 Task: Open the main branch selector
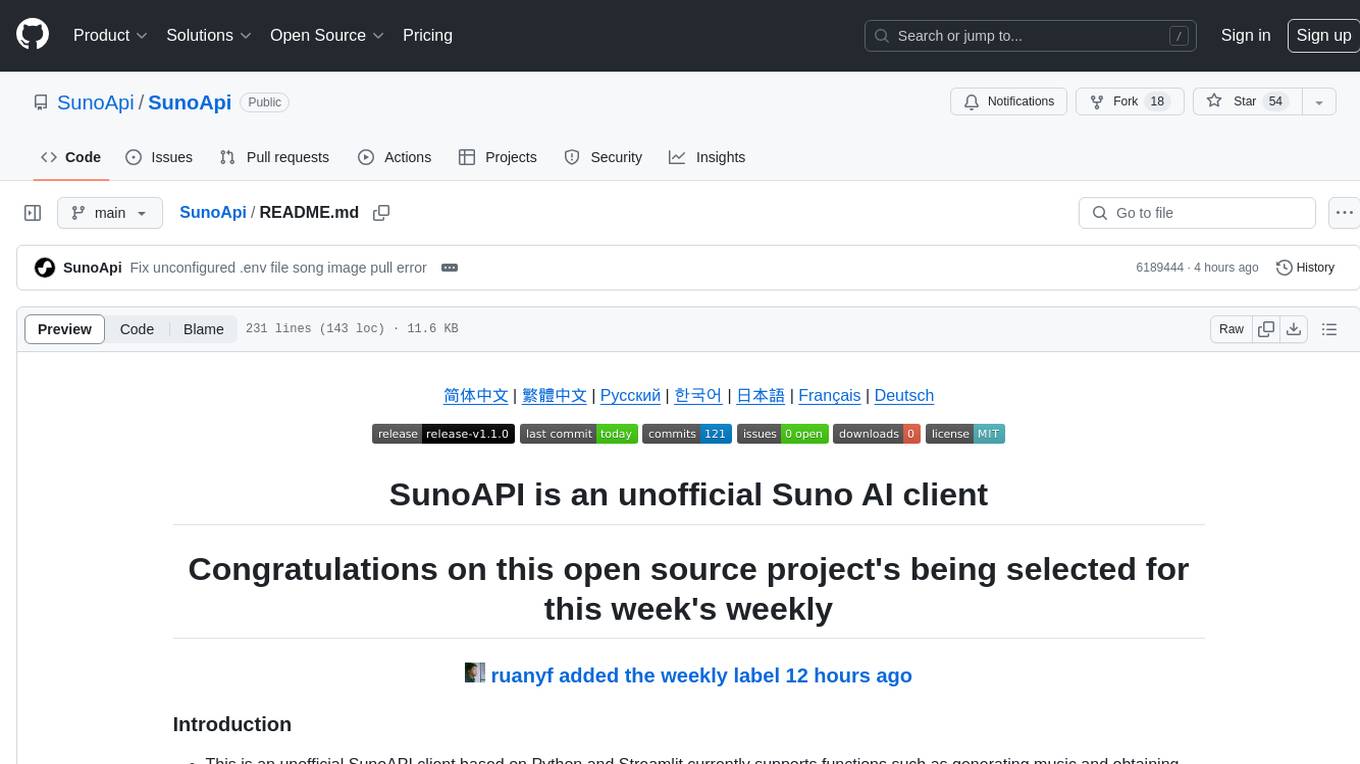click(110, 213)
